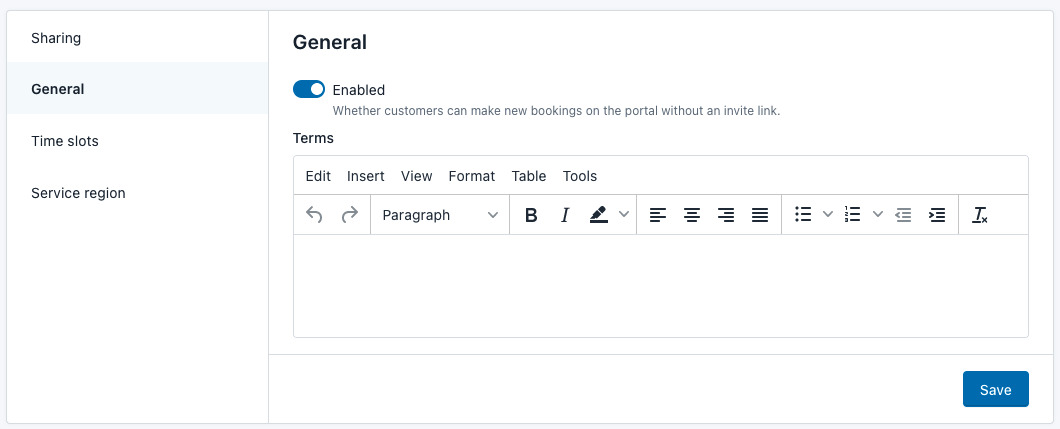Open the Format menu
The height and width of the screenshot is (429, 1060).
[x=472, y=176]
